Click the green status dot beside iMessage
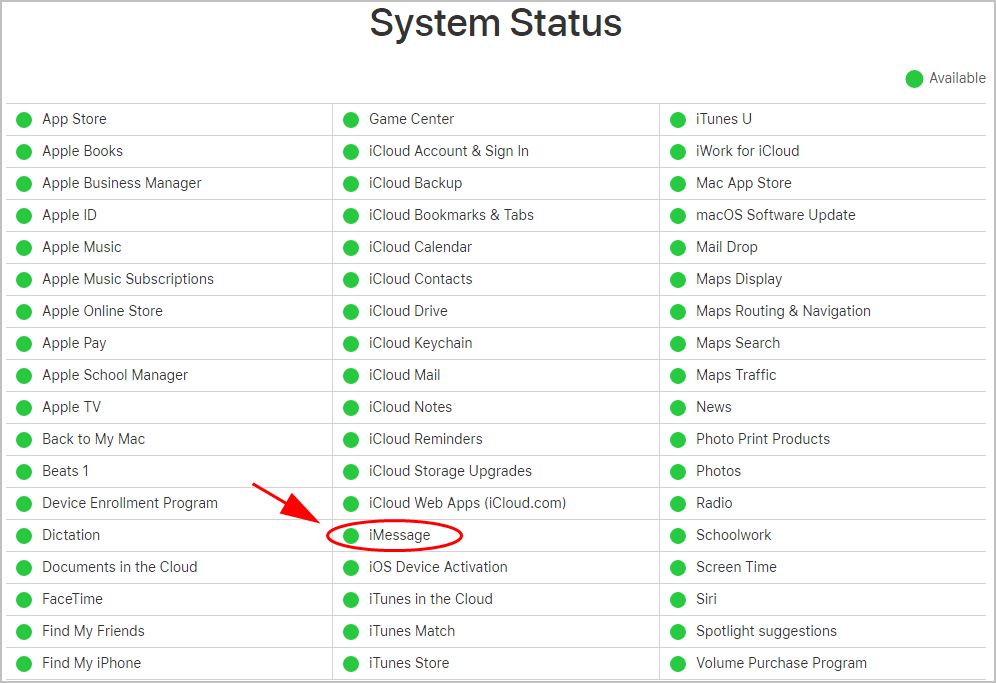 351,536
